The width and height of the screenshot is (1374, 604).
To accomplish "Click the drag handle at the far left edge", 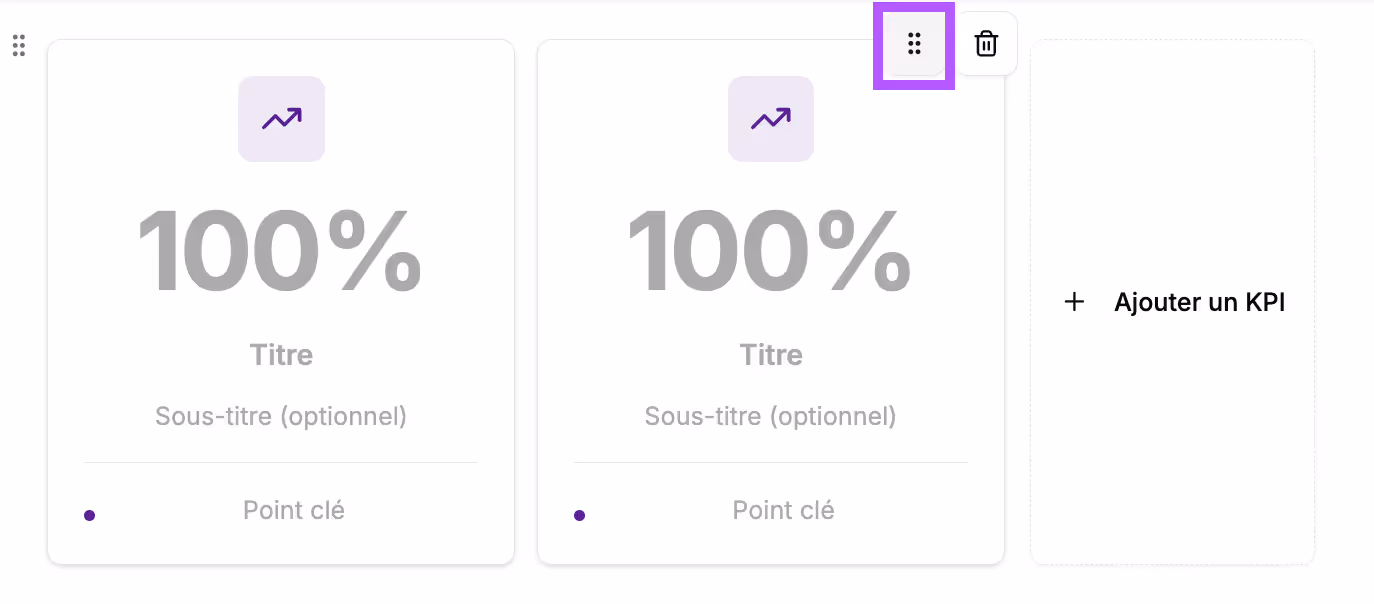I will coord(17,46).
